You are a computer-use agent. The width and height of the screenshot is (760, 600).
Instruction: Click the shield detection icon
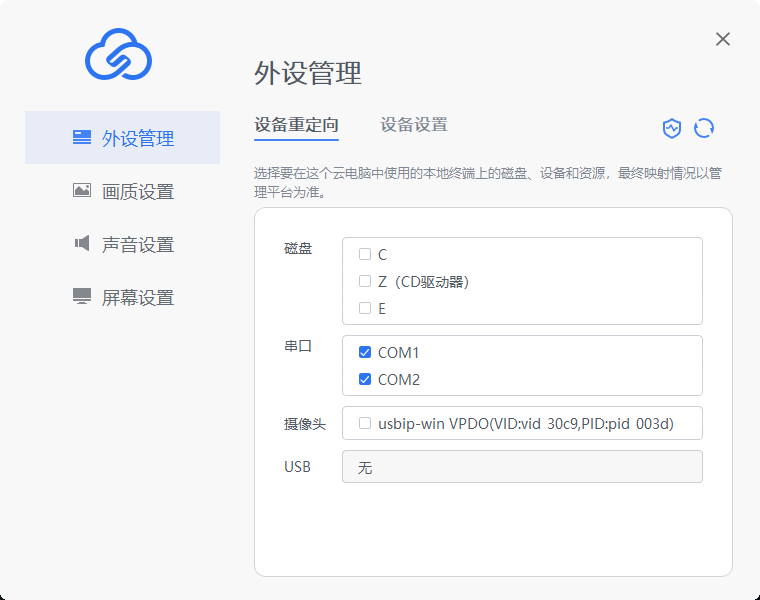coord(672,128)
